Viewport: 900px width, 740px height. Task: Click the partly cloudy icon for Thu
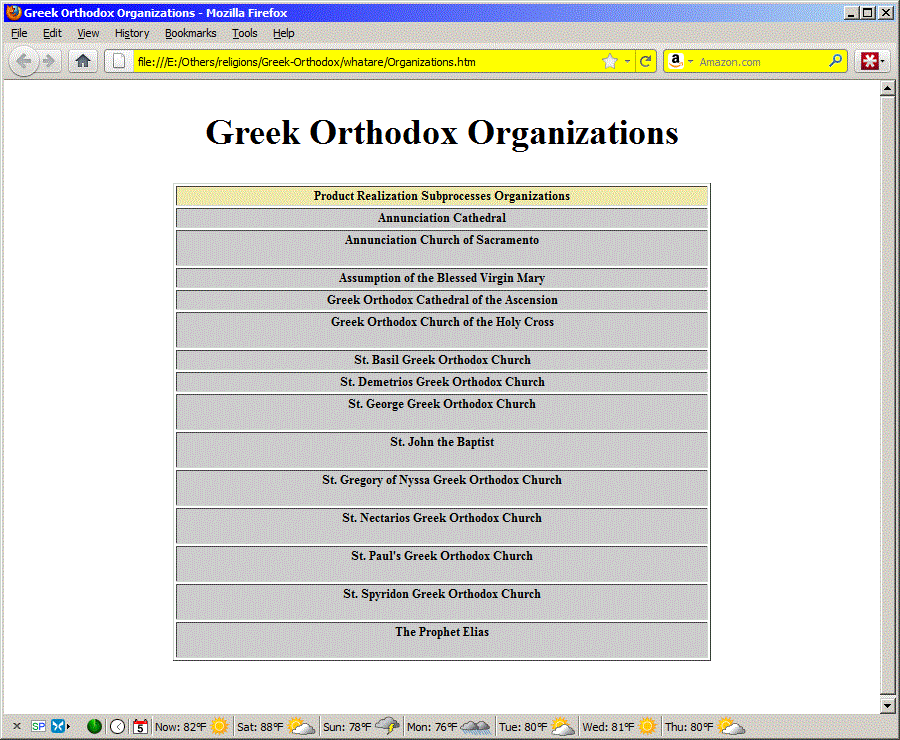[x=731, y=726]
